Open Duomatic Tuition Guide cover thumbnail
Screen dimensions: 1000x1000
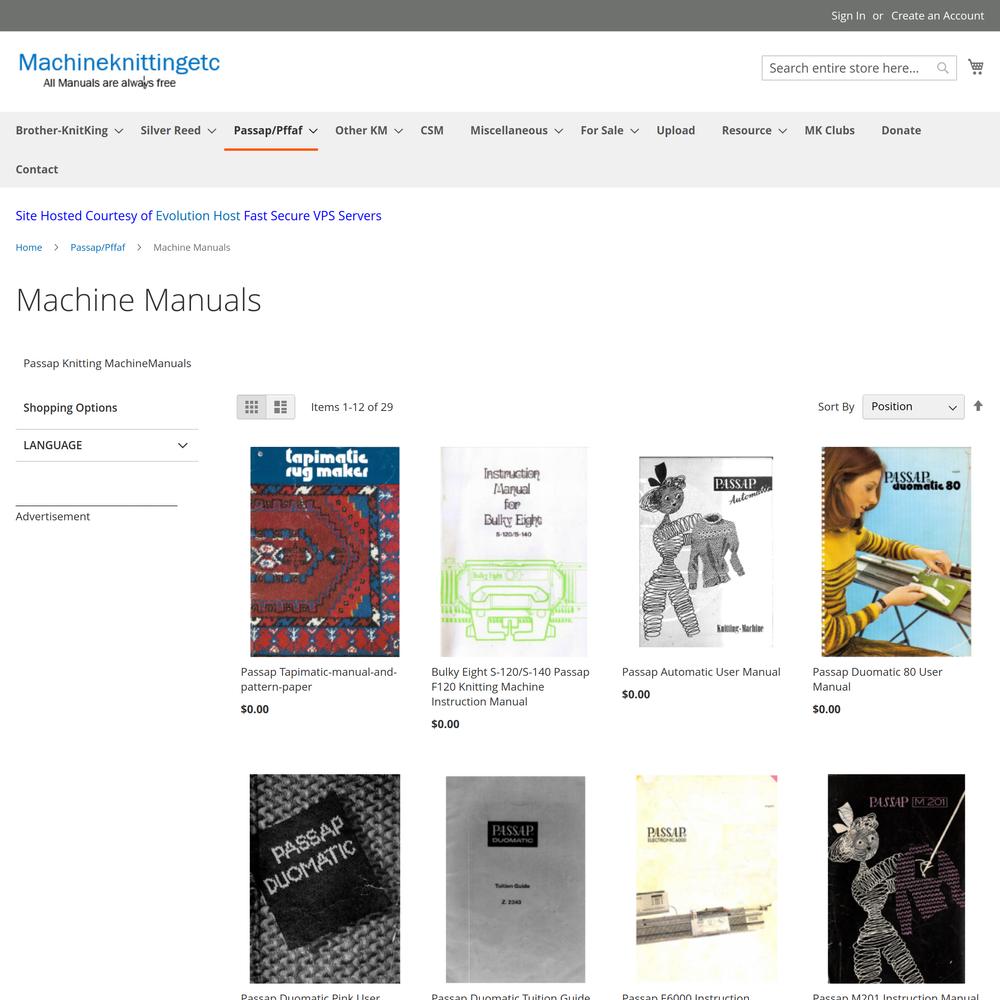[x=515, y=879]
